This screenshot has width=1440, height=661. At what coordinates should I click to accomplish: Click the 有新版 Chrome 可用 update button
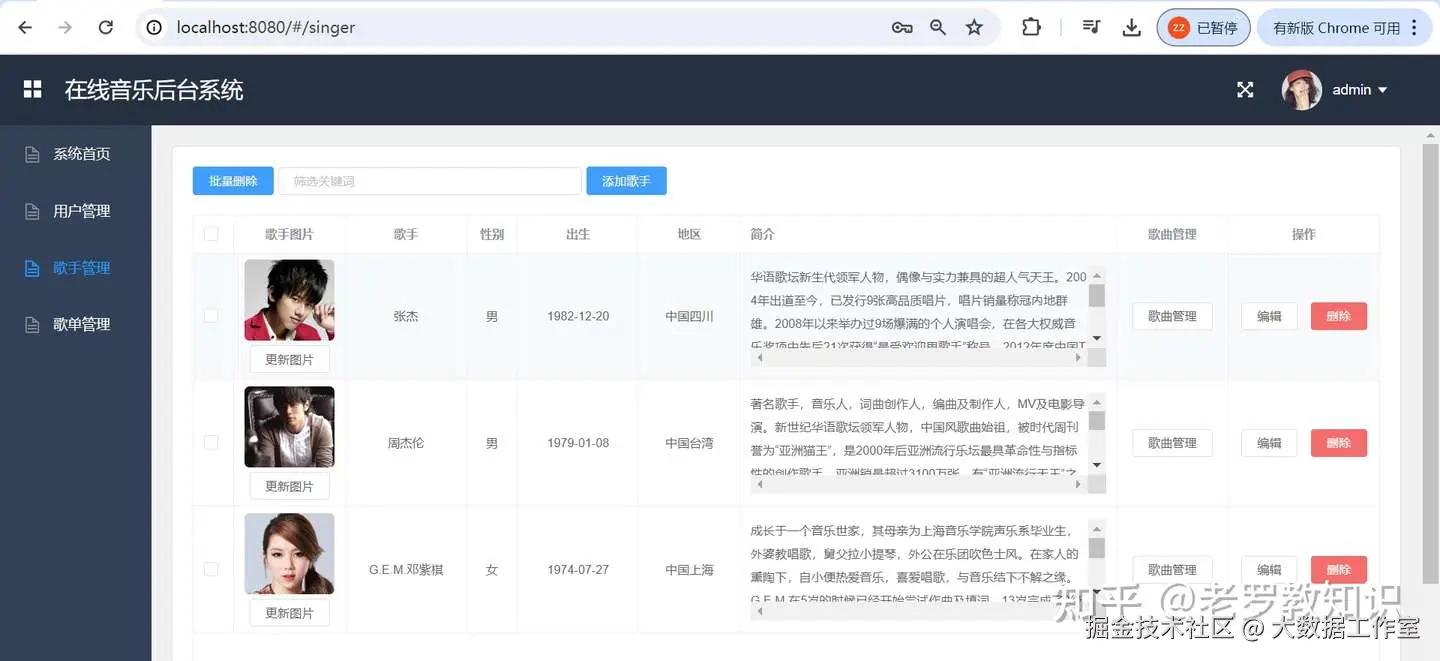(x=1343, y=28)
